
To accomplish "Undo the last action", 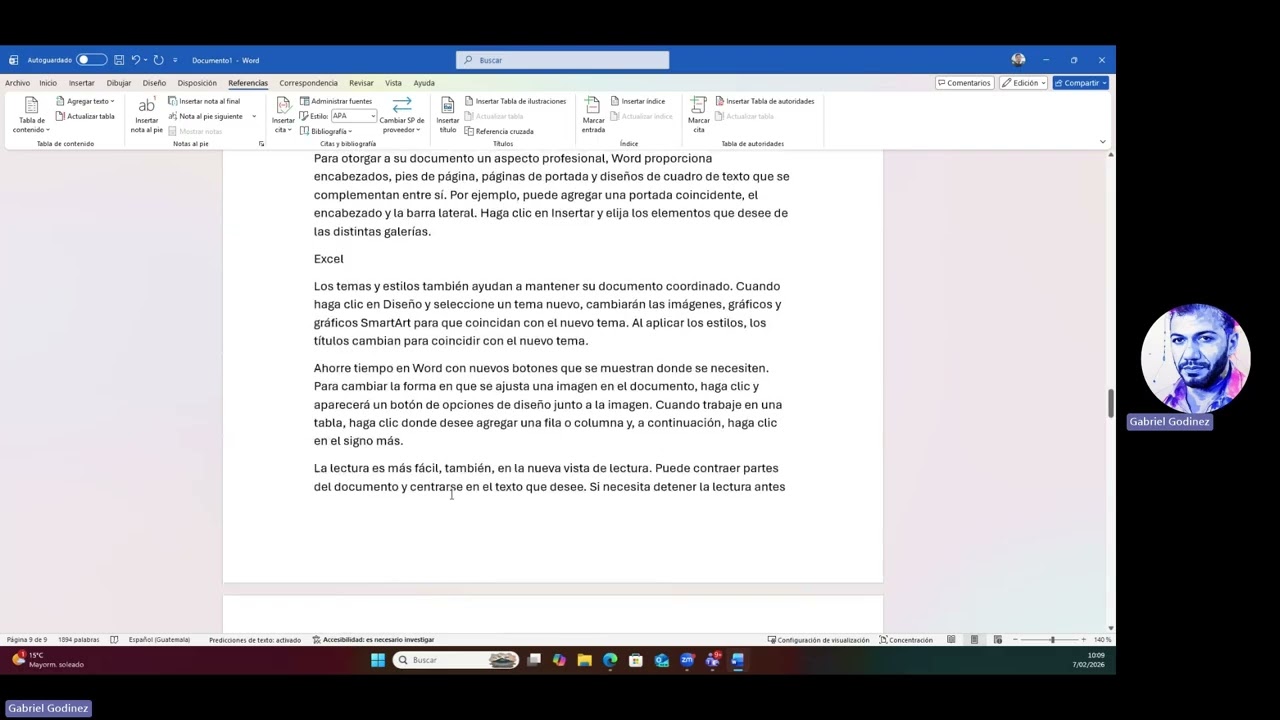I will click(135, 60).
